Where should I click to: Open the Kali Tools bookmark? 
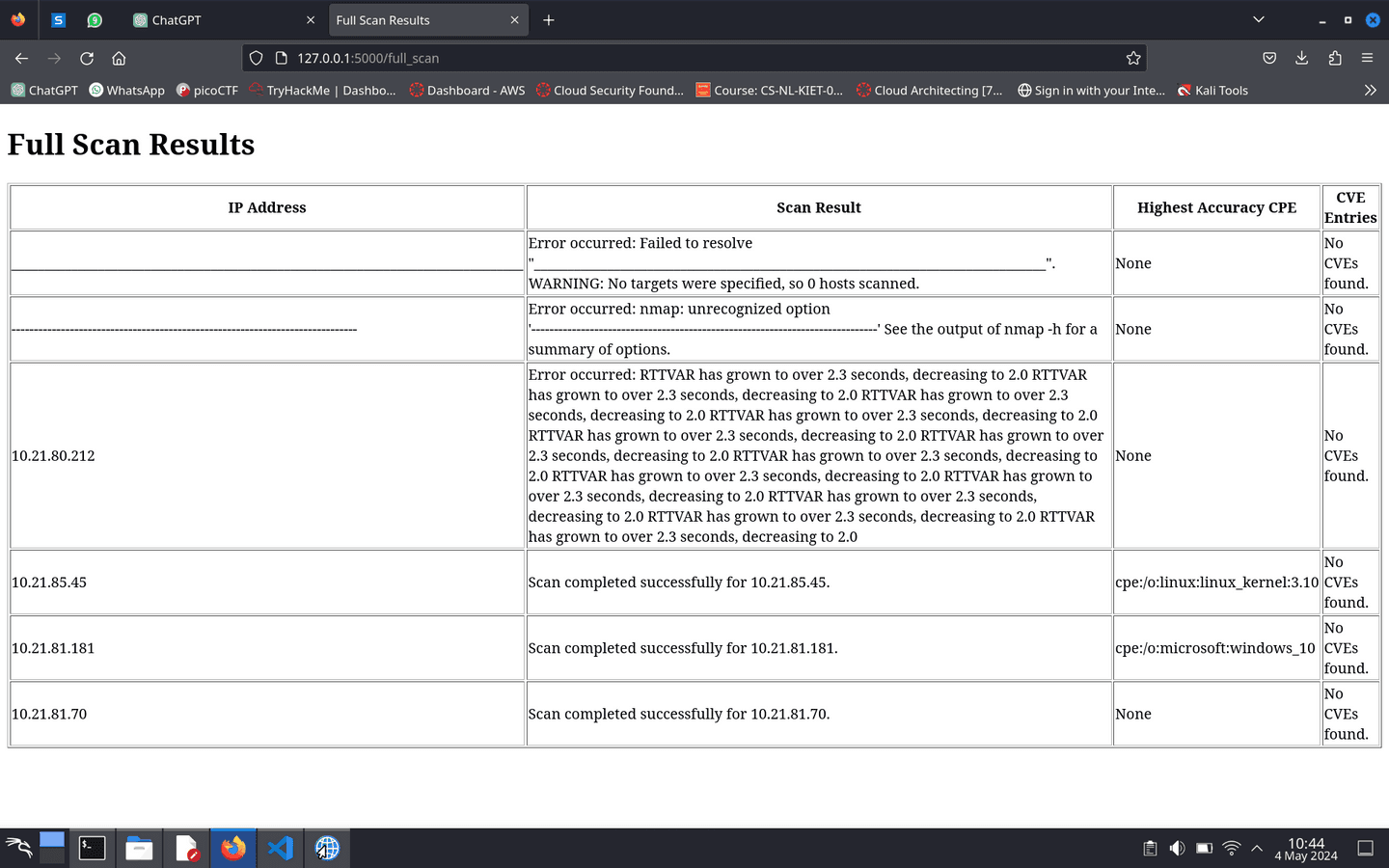point(1212,90)
